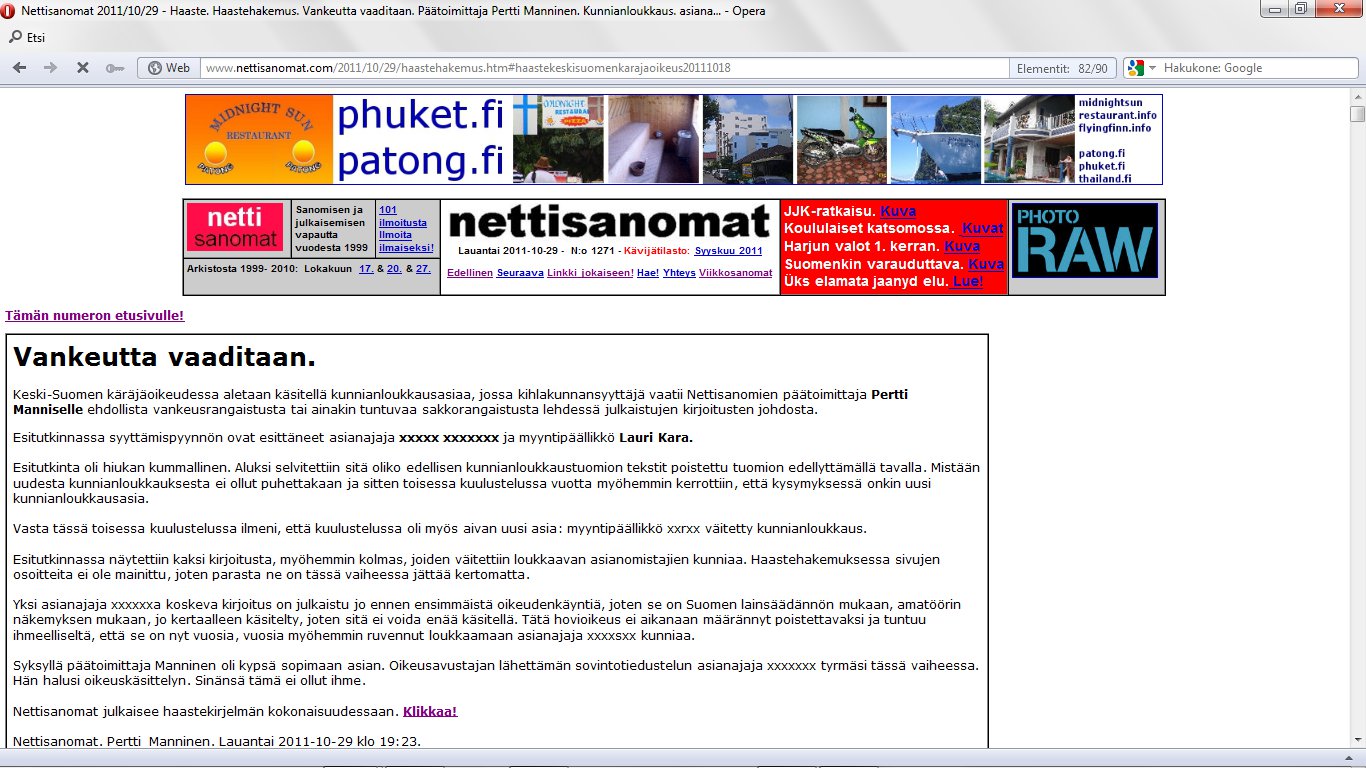Go to the Seuraava page link

[519, 273]
